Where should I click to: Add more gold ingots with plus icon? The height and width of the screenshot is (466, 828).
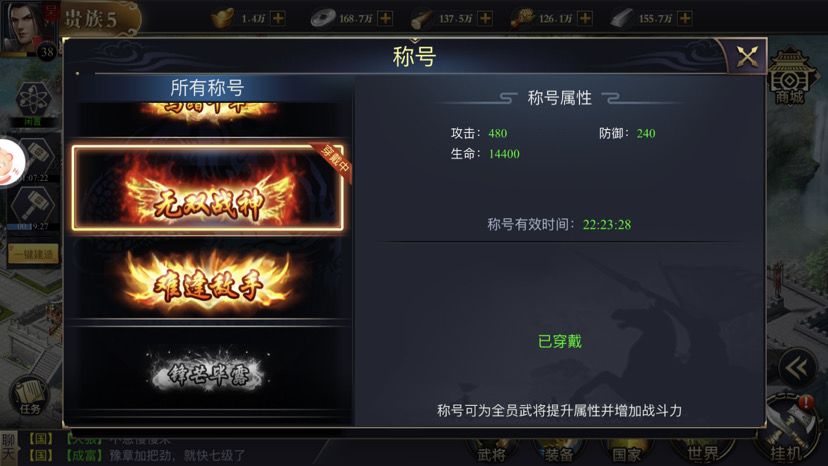tap(278, 18)
